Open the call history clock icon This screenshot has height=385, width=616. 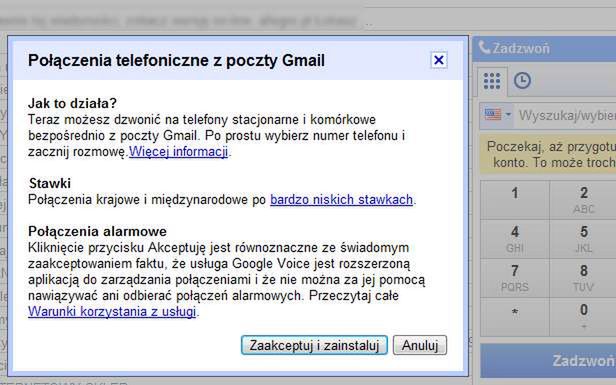tap(522, 81)
